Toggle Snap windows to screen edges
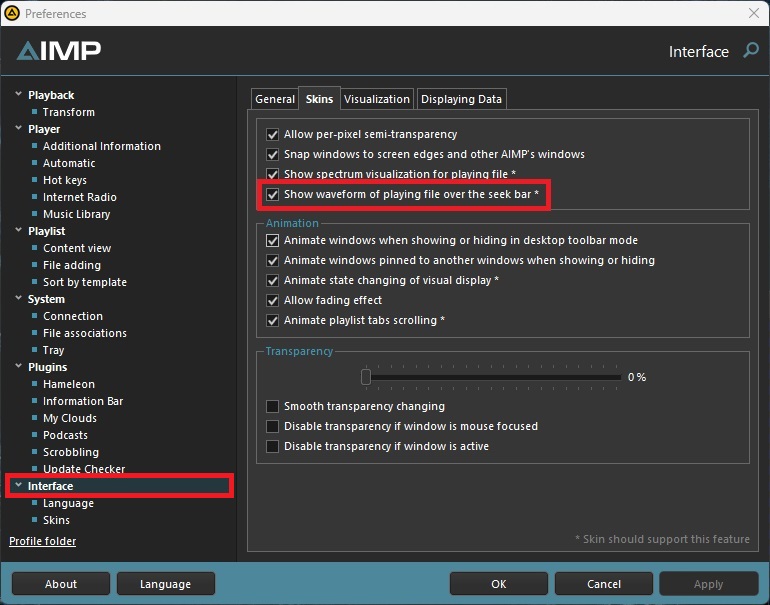 pyautogui.click(x=273, y=154)
